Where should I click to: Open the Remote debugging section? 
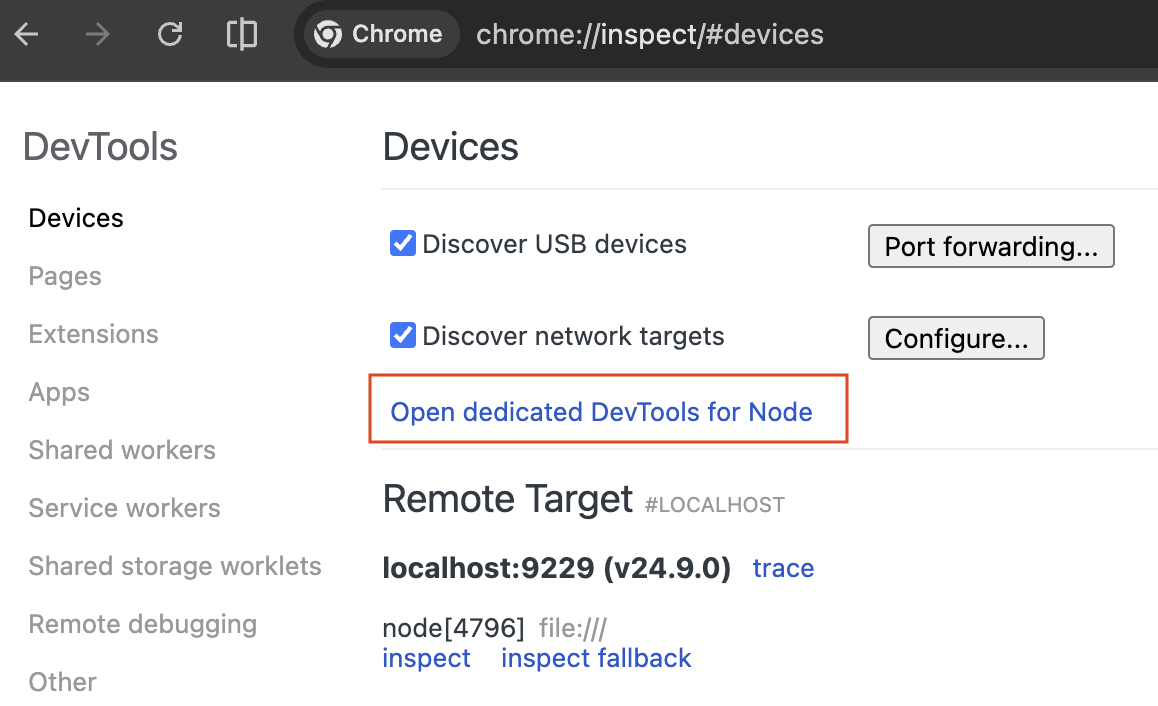click(x=142, y=624)
